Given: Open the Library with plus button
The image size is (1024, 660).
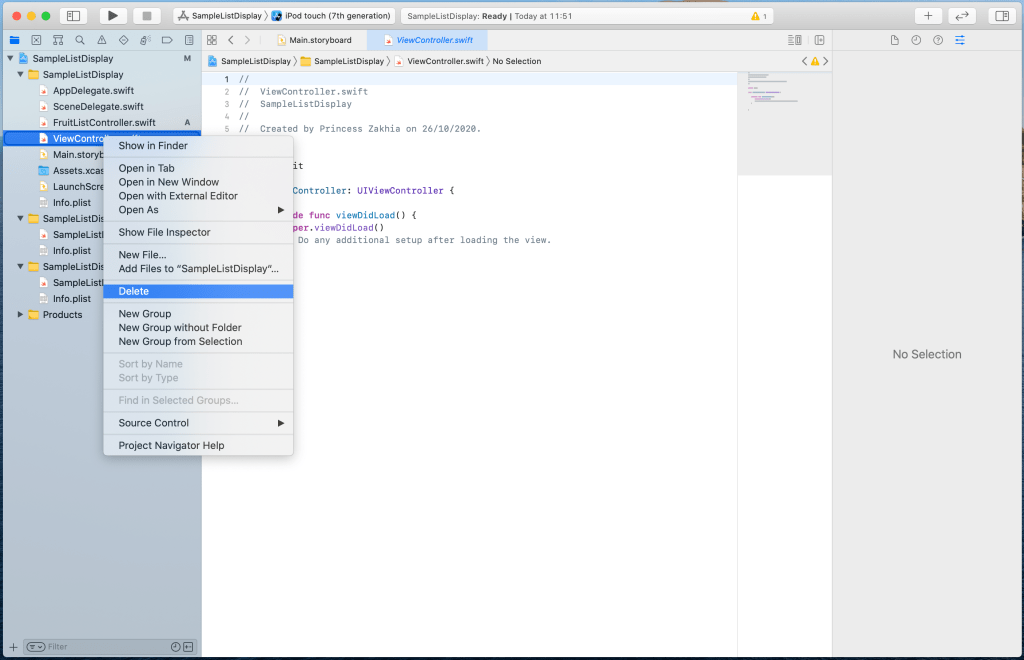Looking at the screenshot, I should coord(928,16).
